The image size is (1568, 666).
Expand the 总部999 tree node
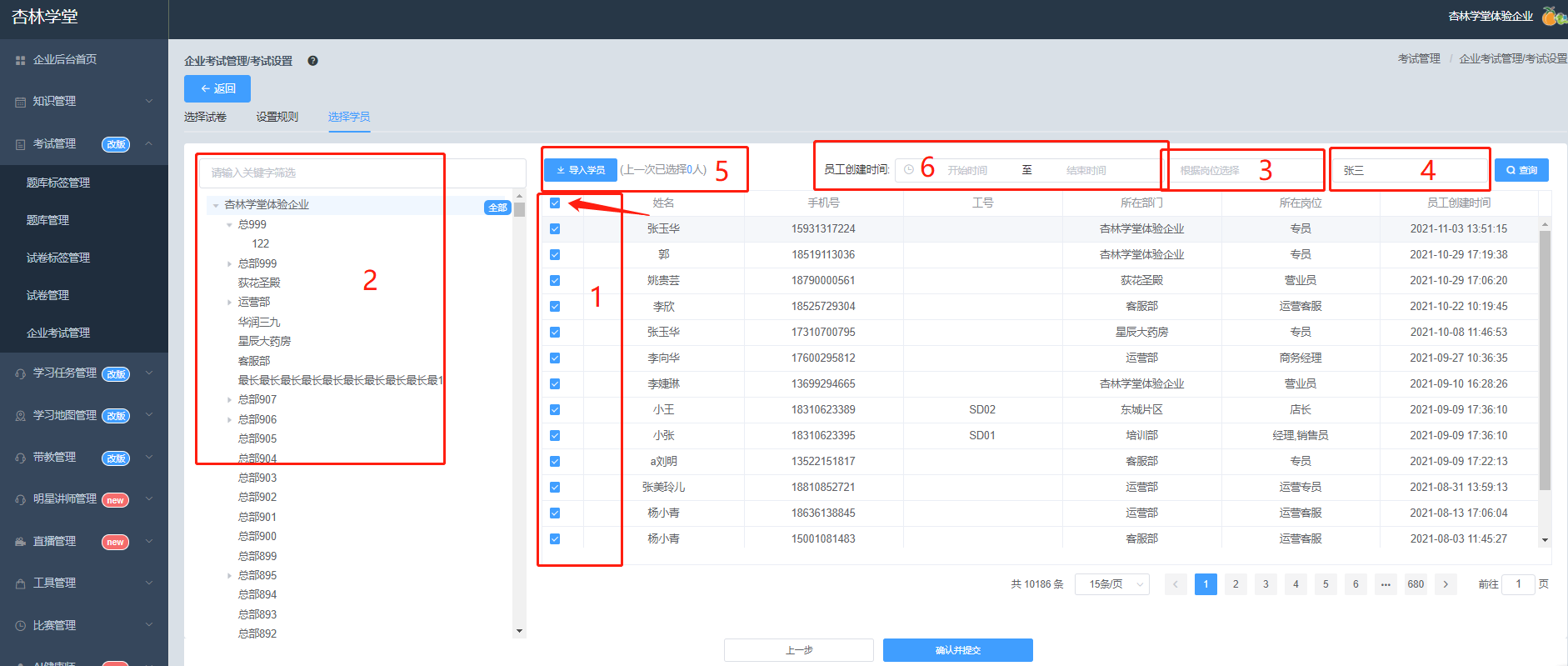pos(230,263)
